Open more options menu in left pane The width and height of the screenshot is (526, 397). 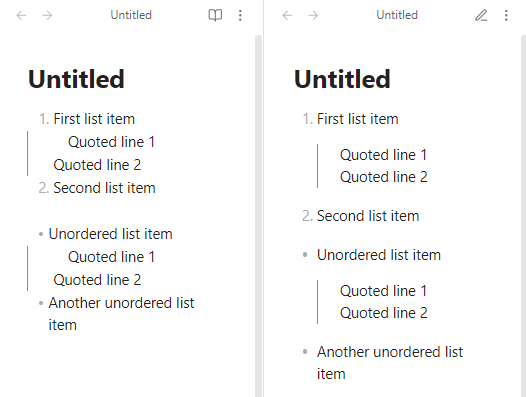[x=240, y=15]
